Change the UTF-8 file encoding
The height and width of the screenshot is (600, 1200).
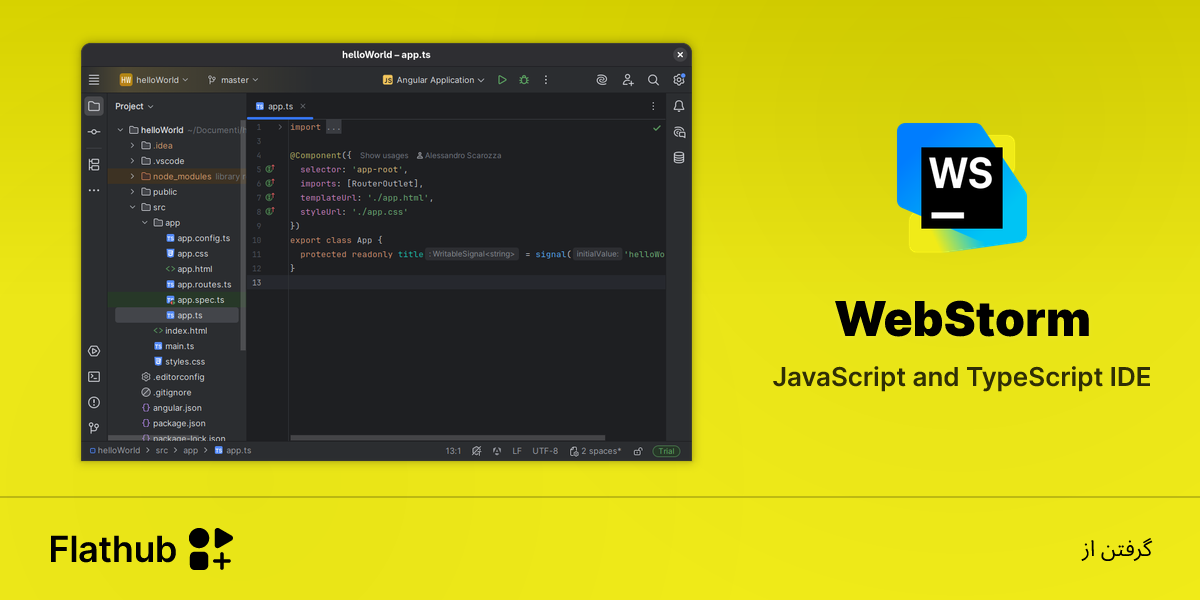546,451
